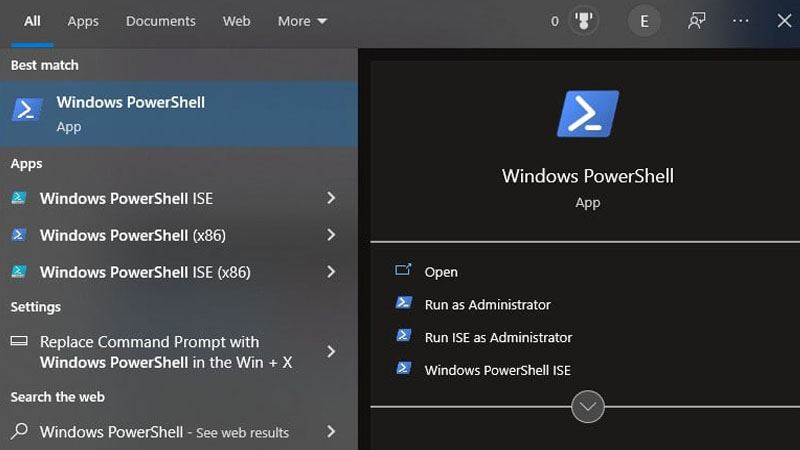Viewport: 800px width, 450px height.
Task: Expand the See web results arrow
Action: [x=331, y=432]
